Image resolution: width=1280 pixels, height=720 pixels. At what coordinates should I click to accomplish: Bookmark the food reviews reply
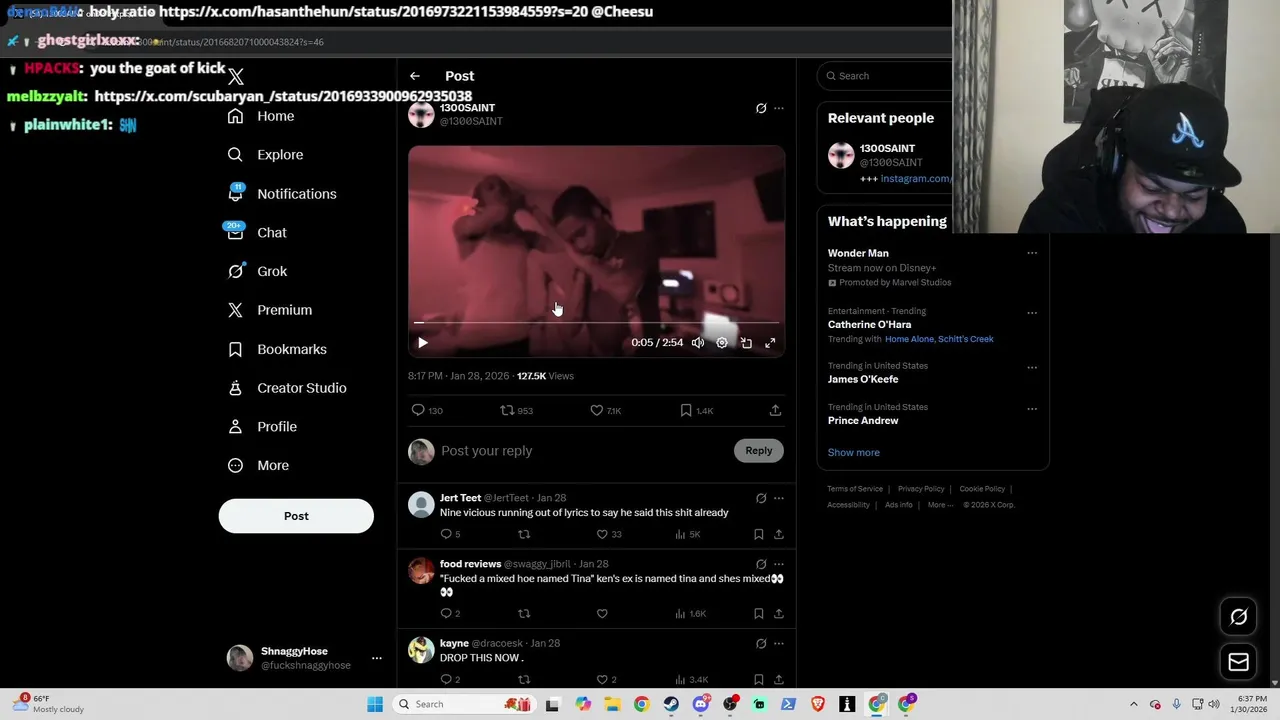click(x=759, y=614)
